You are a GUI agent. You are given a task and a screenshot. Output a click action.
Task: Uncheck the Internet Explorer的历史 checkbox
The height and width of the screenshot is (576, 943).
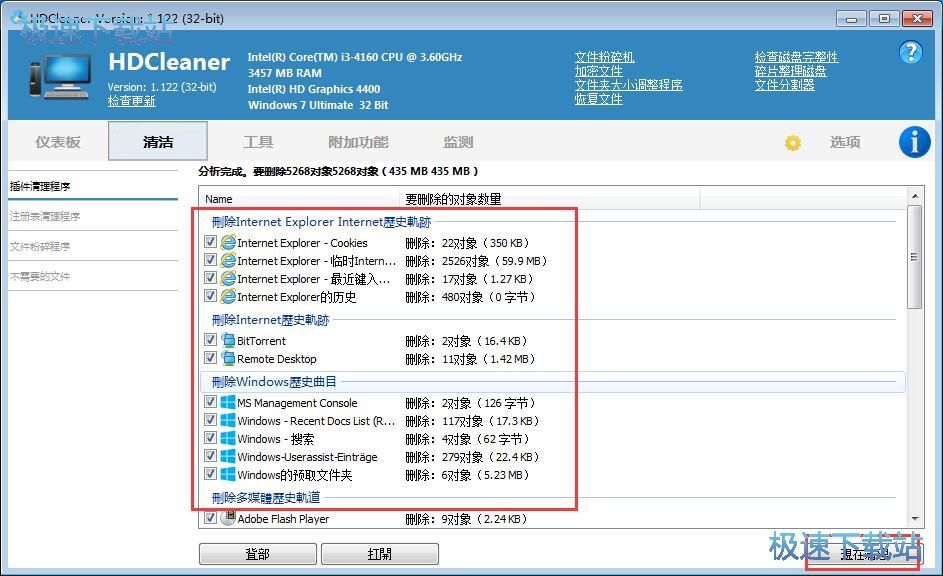point(210,296)
